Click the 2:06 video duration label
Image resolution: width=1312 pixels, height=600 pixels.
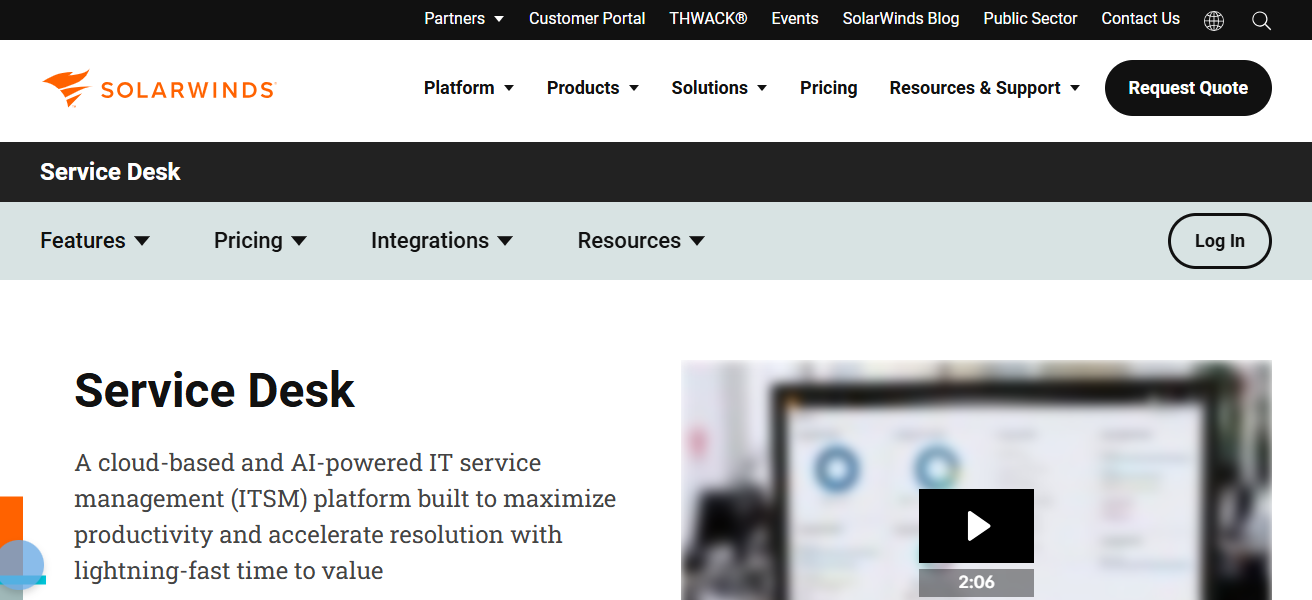[976, 582]
